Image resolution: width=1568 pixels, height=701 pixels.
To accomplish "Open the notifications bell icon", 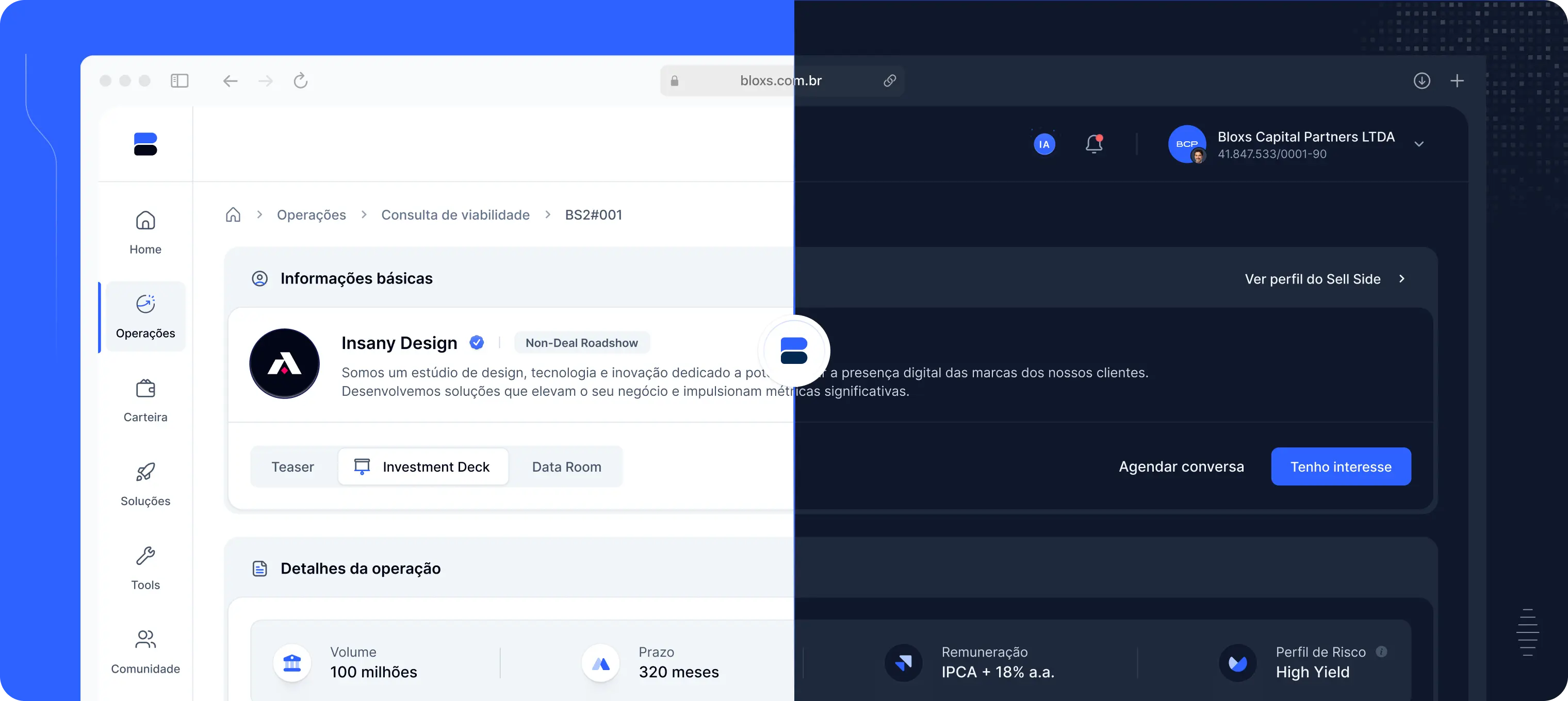I will click(1094, 144).
